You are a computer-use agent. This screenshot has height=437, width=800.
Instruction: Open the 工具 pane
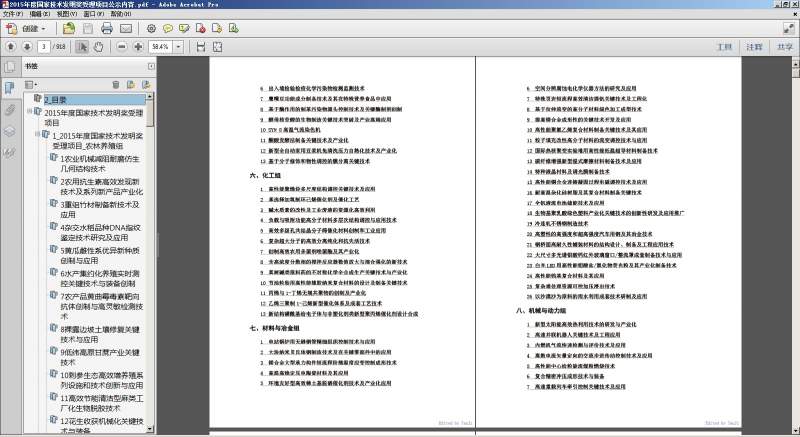[724, 47]
